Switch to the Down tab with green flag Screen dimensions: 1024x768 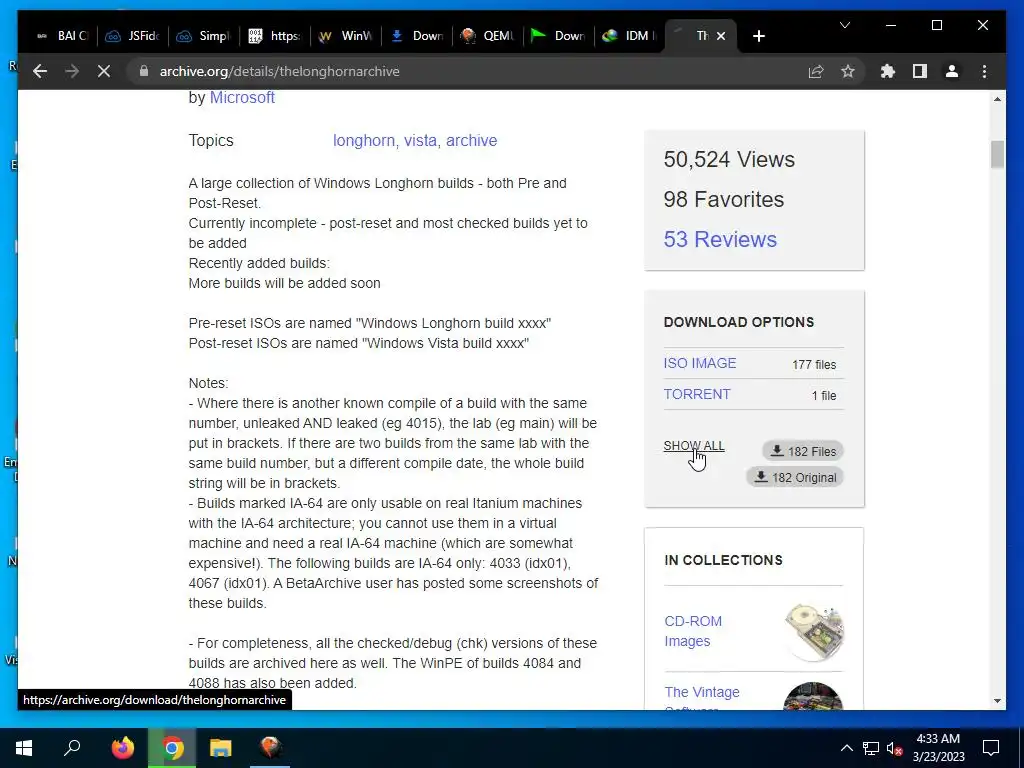558,36
